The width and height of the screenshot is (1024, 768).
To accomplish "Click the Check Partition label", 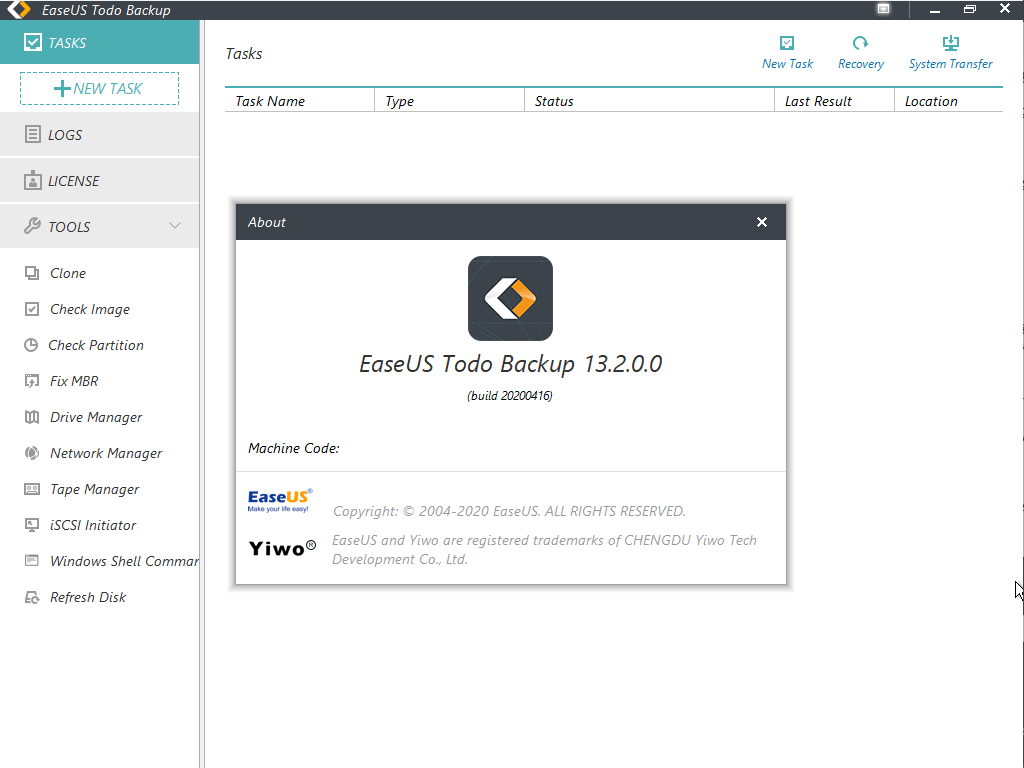I will [x=96, y=345].
